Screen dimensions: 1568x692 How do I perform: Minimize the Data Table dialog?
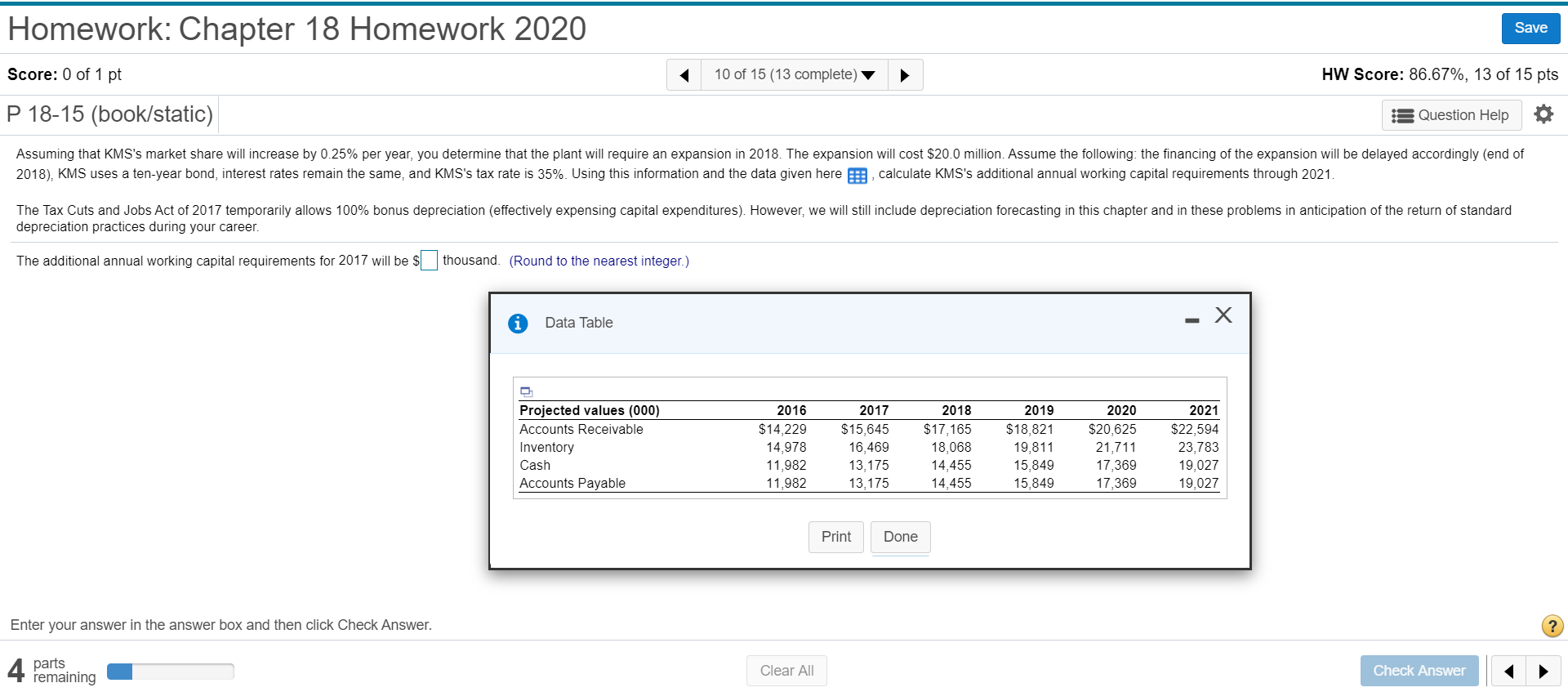coord(1192,320)
